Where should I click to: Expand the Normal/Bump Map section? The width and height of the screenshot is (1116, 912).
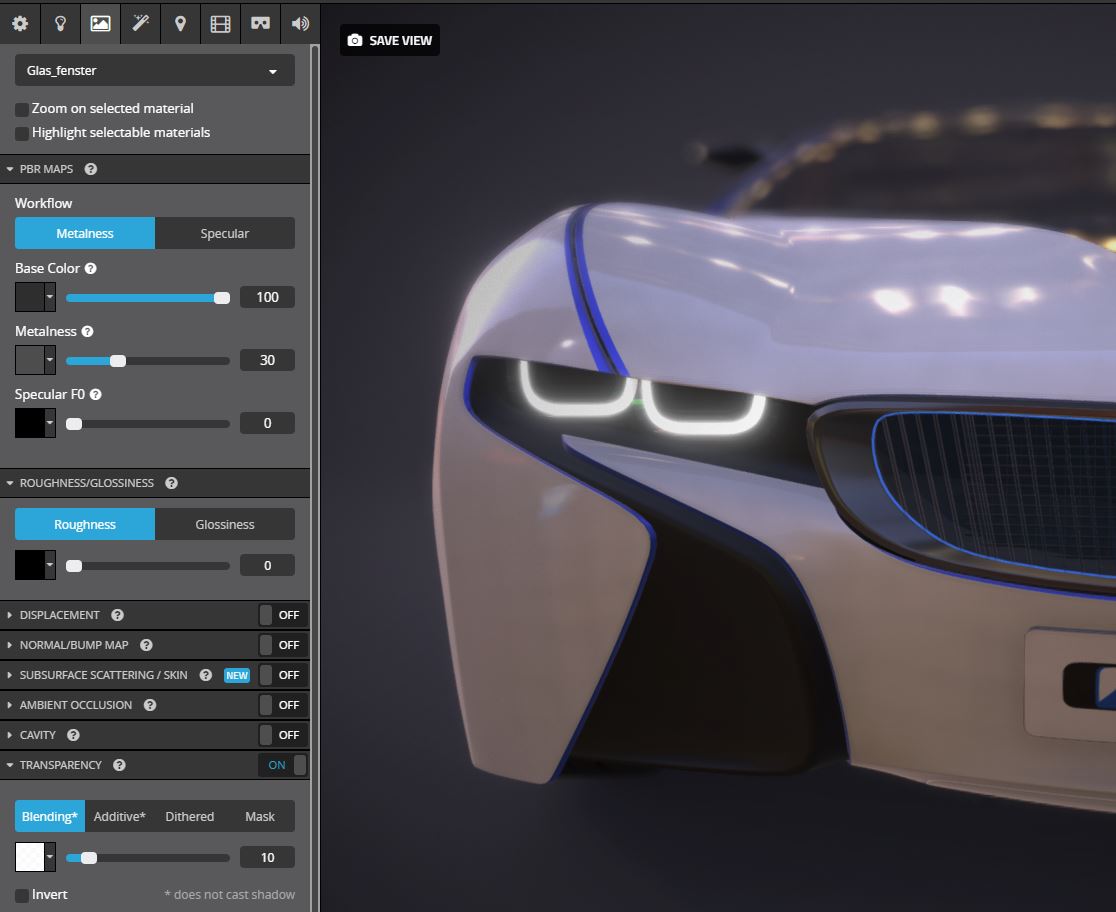coord(10,645)
